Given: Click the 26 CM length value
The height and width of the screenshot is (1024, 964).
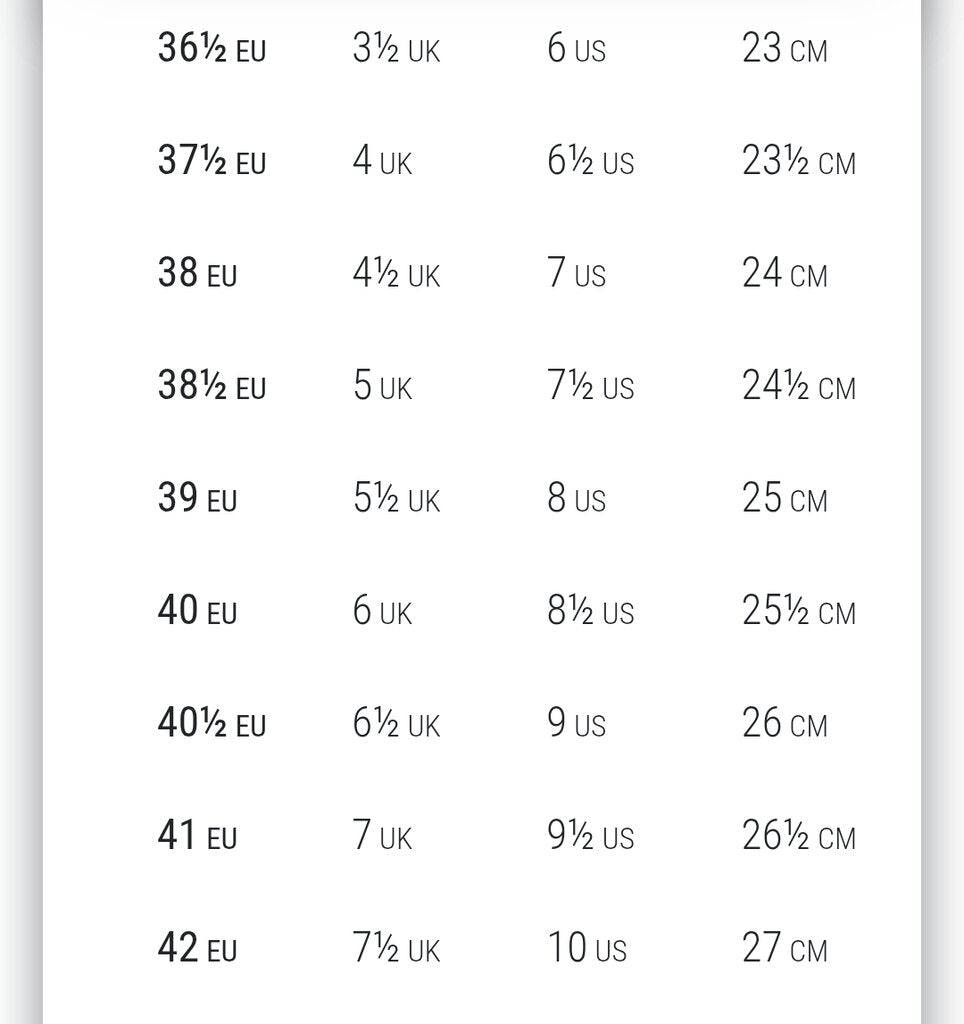Looking at the screenshot, I should [x=784, y=724].
